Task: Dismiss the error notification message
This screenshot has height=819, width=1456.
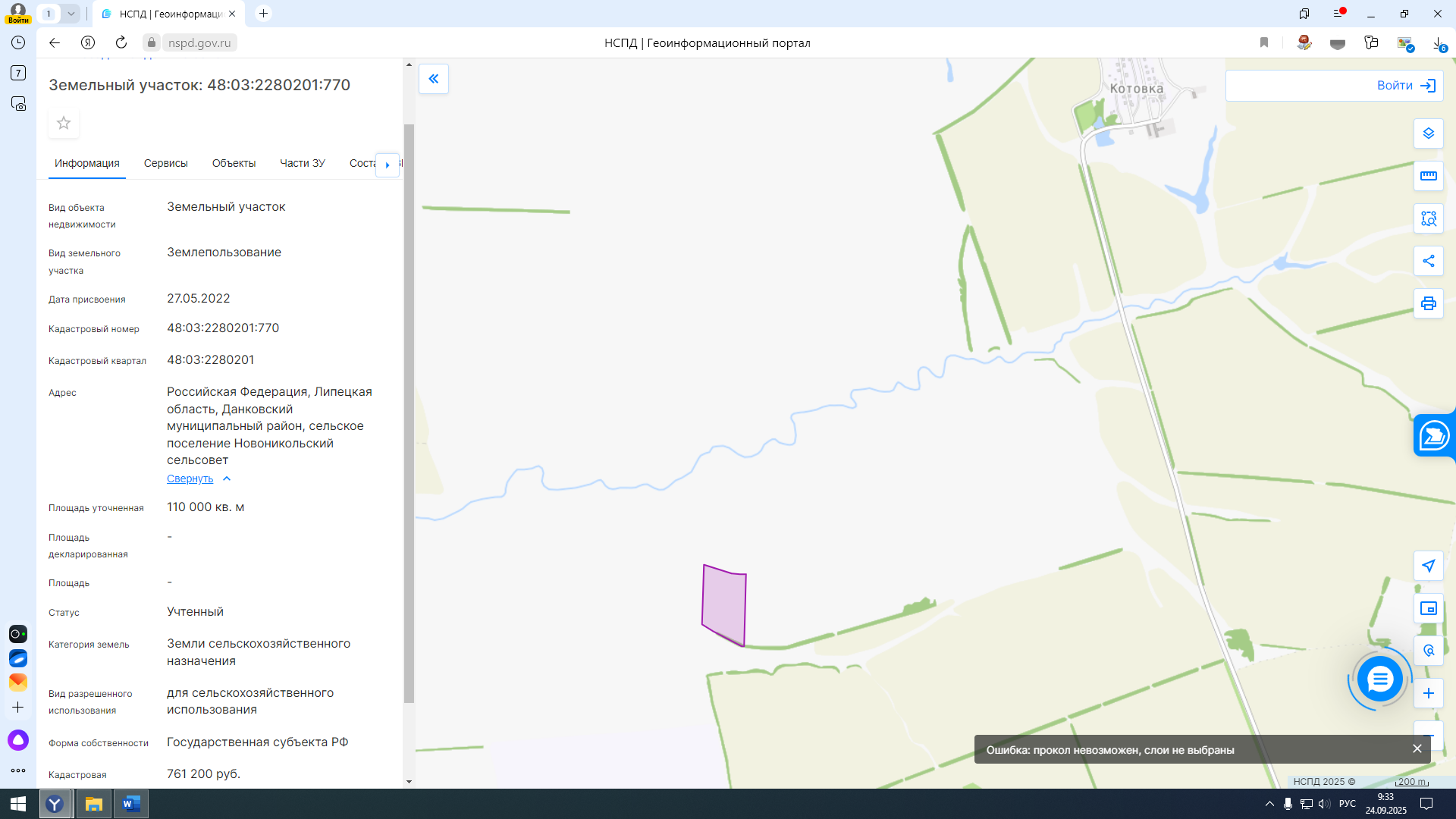Action: click(x=1417, y=748)
